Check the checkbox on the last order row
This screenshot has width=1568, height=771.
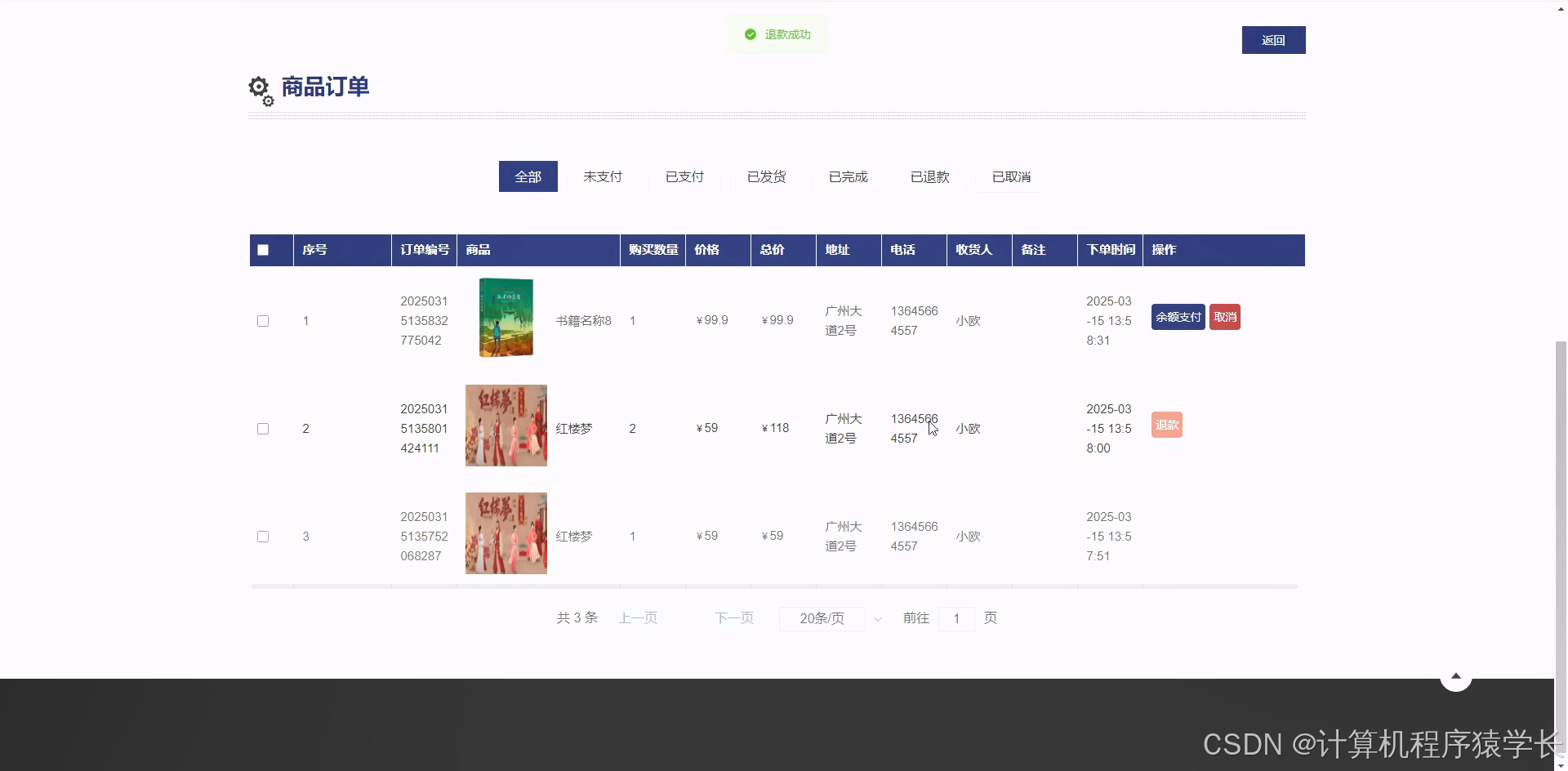262,536
